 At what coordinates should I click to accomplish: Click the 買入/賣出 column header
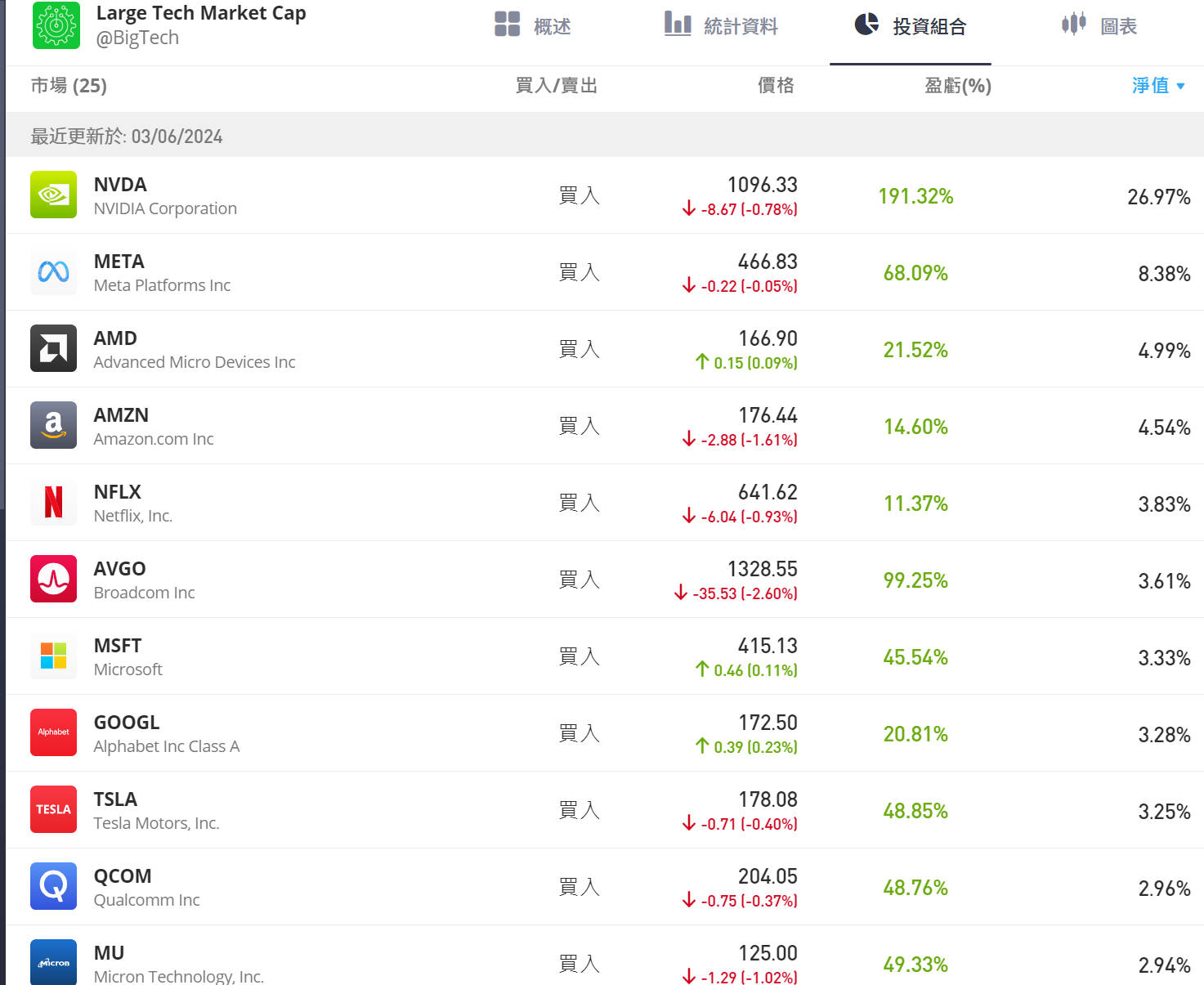pos(557,86)
